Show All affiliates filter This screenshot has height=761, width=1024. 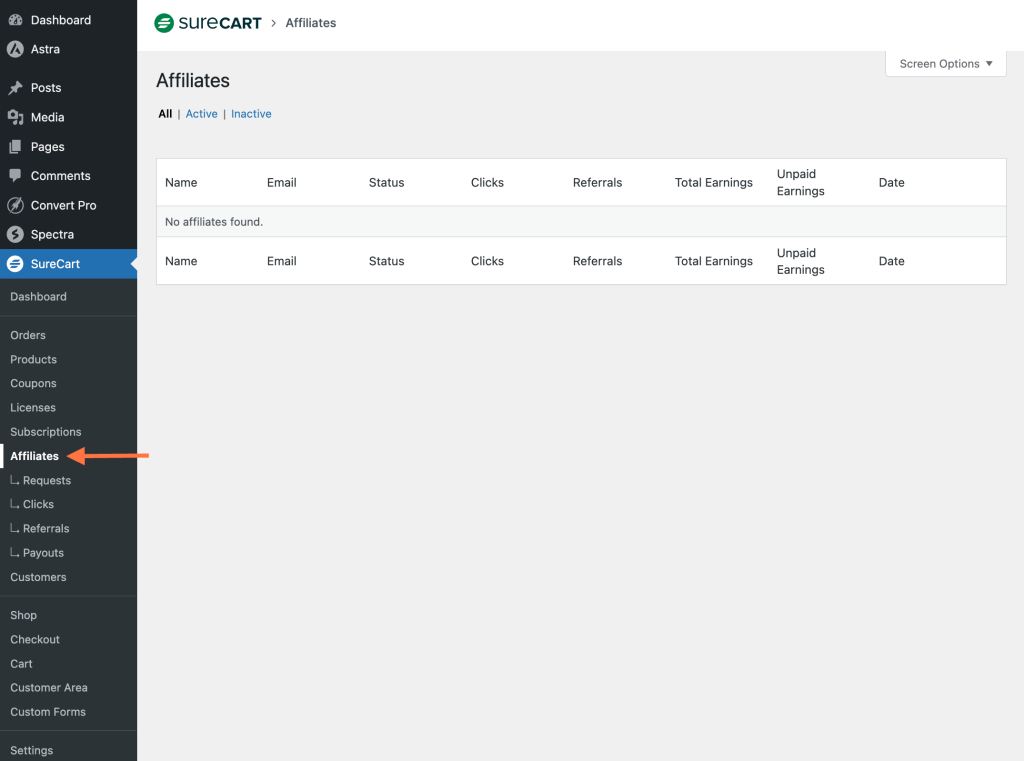click(165, 114)
